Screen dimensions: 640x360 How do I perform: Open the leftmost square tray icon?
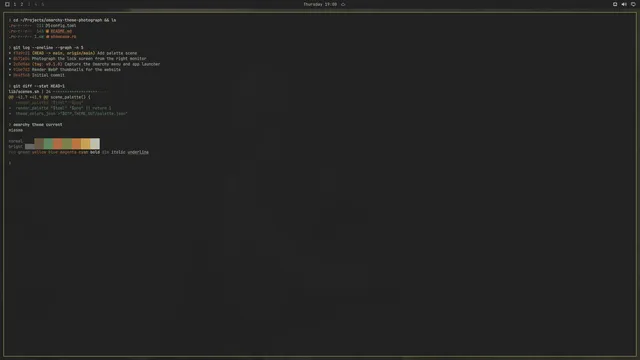pyautogui.click(x=615, y=4)
